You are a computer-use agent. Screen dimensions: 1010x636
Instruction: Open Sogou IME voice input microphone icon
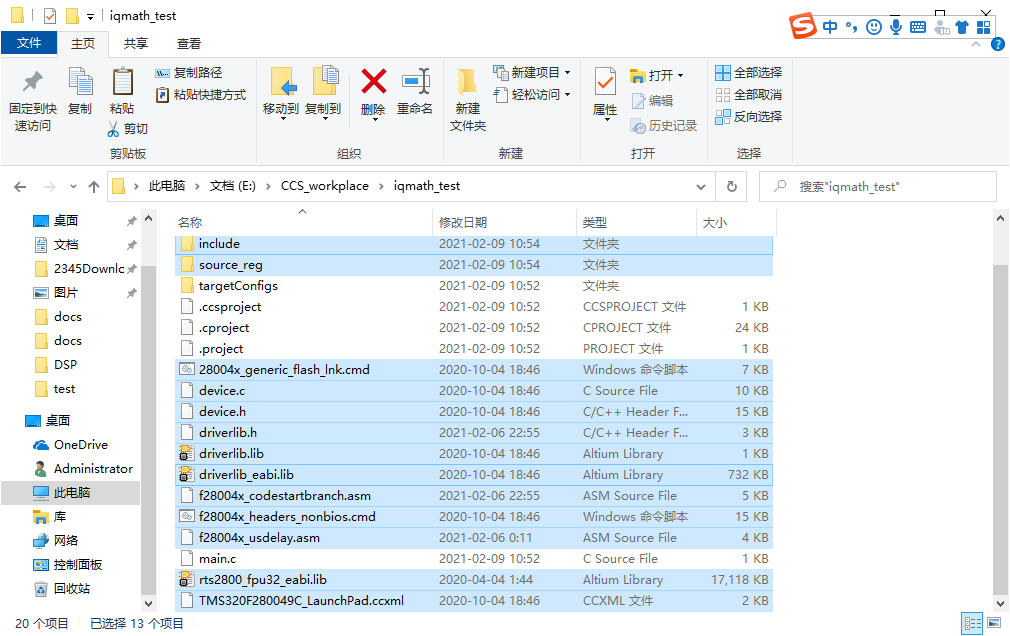coord(893,27)
